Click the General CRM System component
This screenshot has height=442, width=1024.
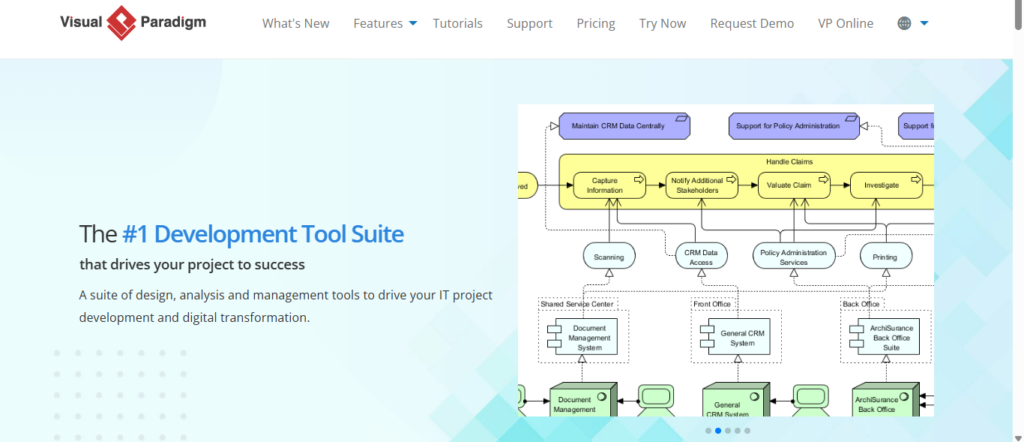coord(735,337)
